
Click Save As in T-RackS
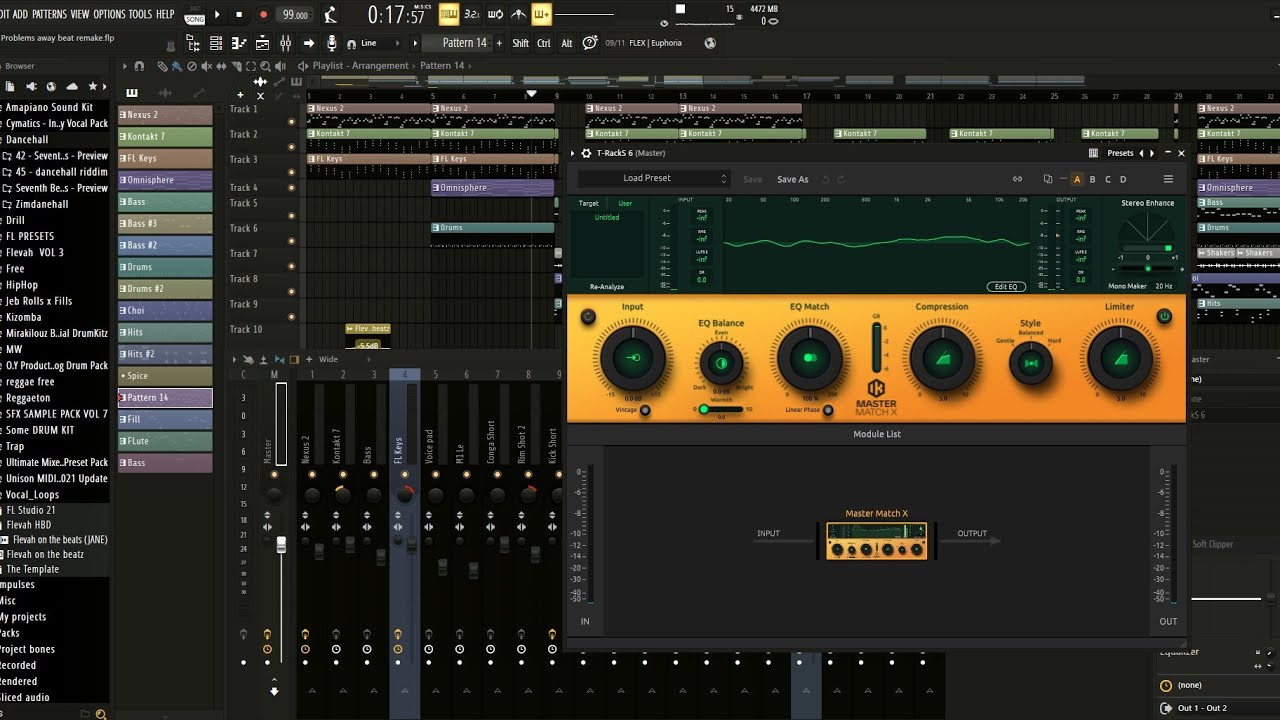click(793, 179)
